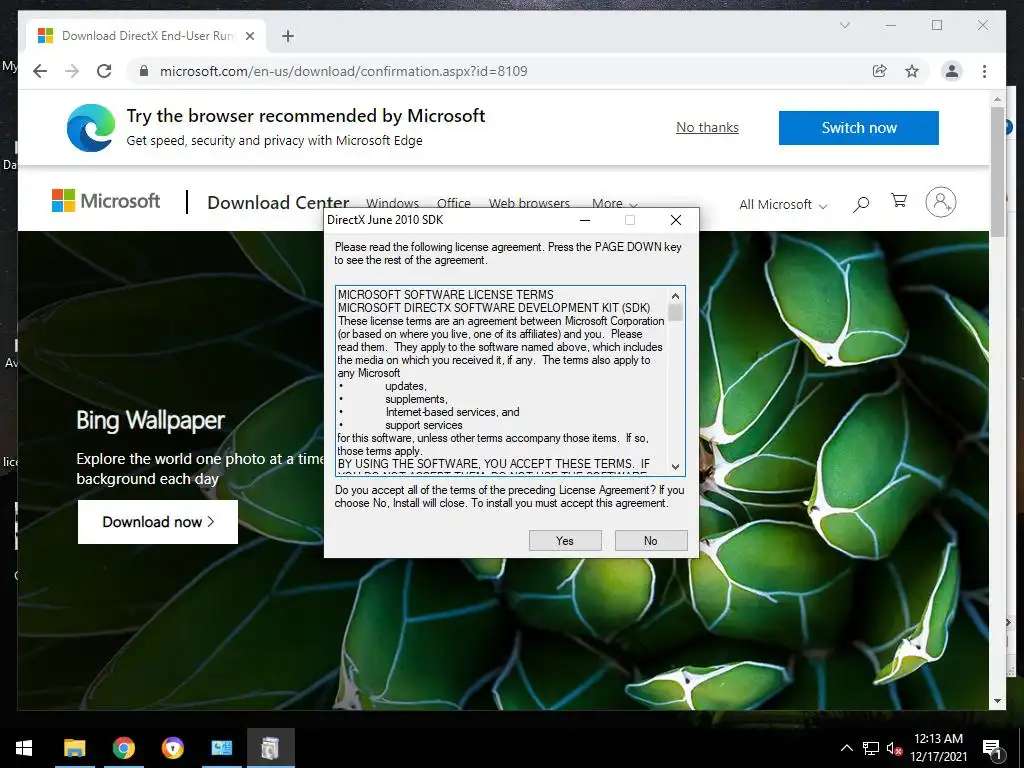Open the Web browsers nav item
1024x768 pixels.
[530, 203]
